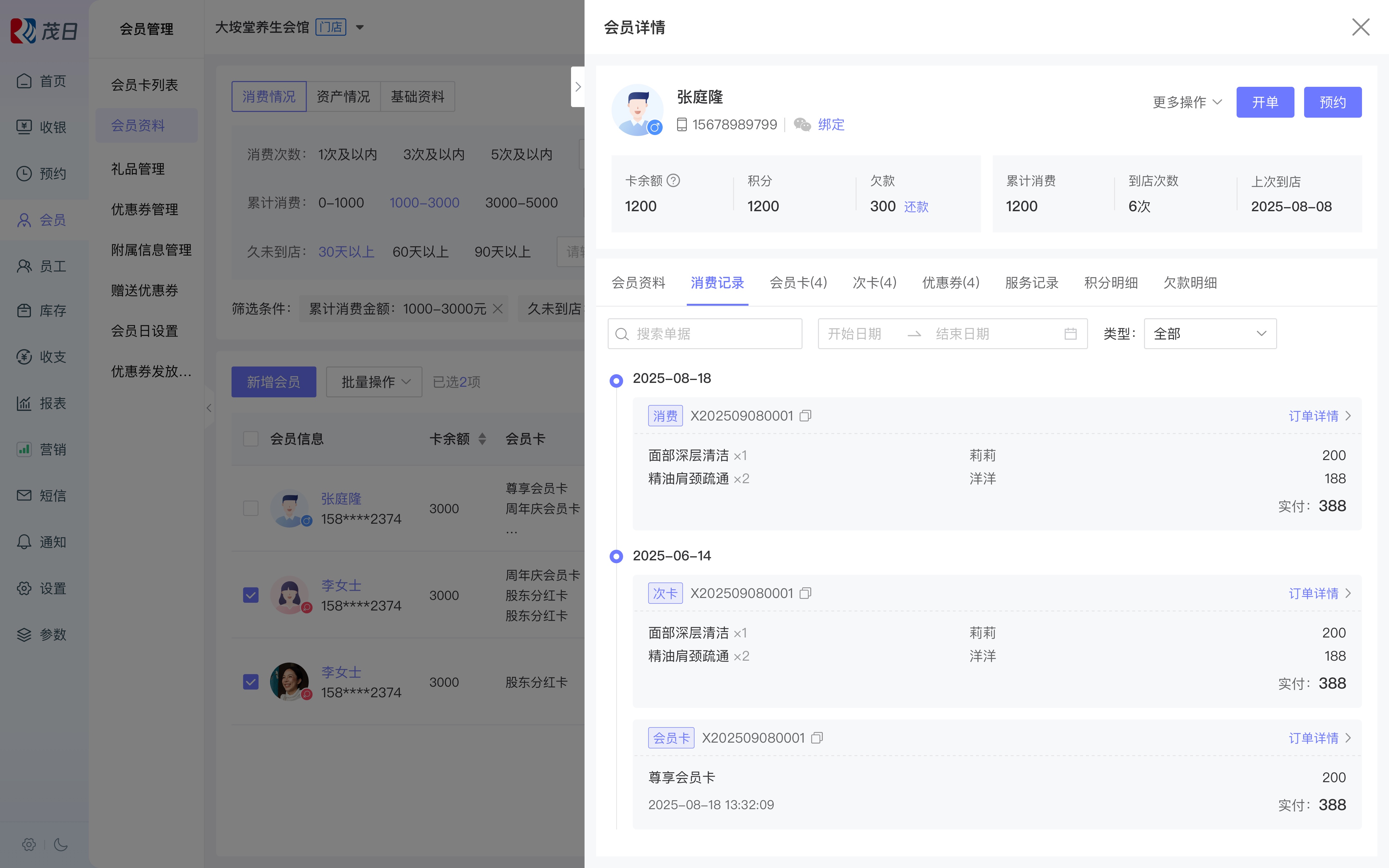Expand the 批量操作 dropdown
Viewport: 1389px width, 868px height.
(x=374, y=382)
